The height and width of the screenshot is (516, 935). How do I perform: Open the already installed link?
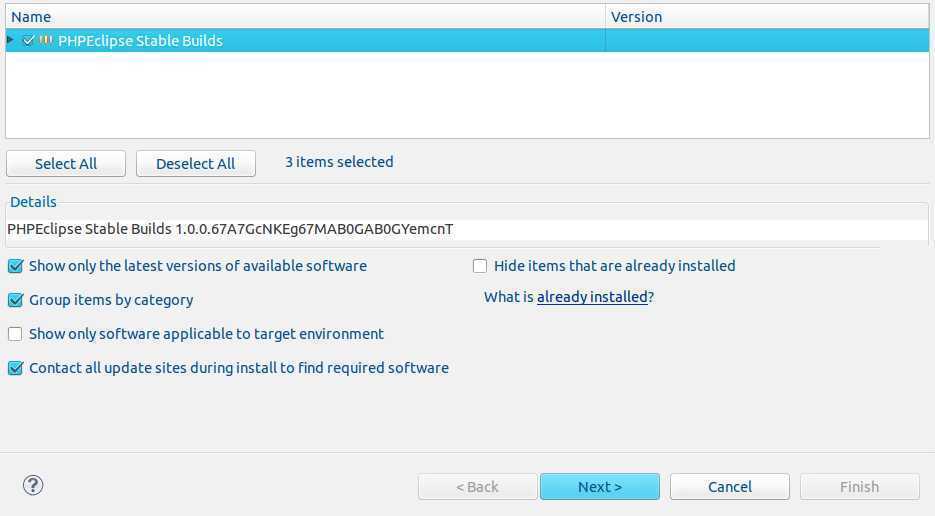click(x=592, y=297)
